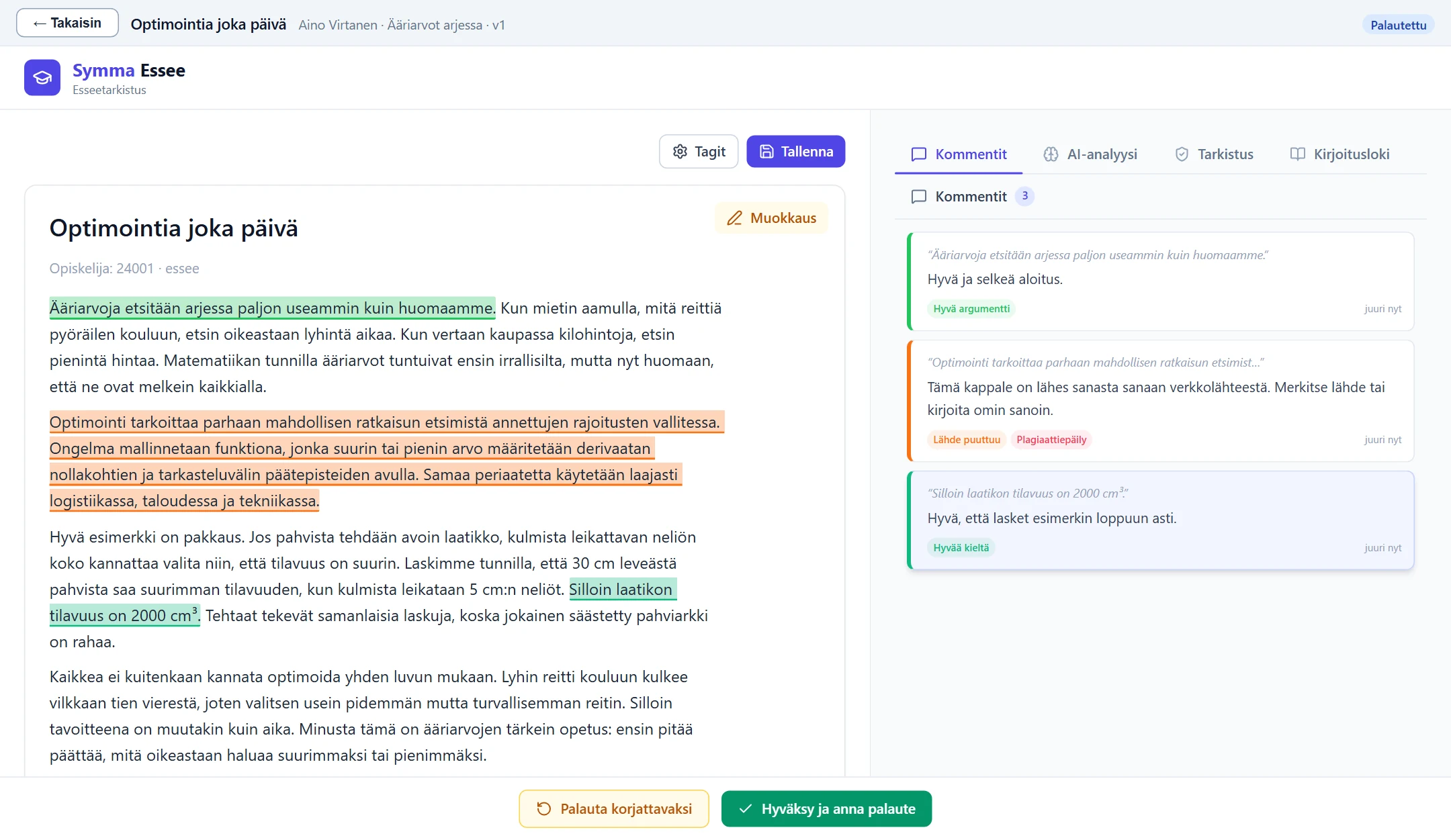Click the floppy disk icon on Tallenna
Image resolution: width=1451 pixels, height=840 pixels.
(x=766, y=152)
